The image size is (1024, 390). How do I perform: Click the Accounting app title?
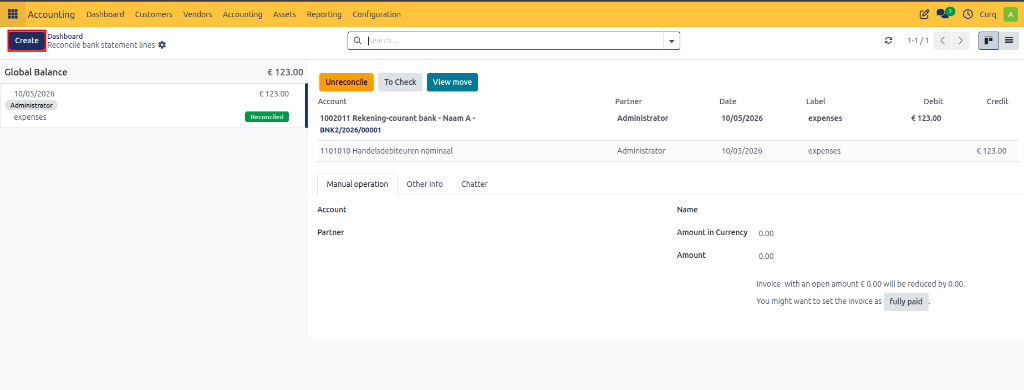click(51, 14)
